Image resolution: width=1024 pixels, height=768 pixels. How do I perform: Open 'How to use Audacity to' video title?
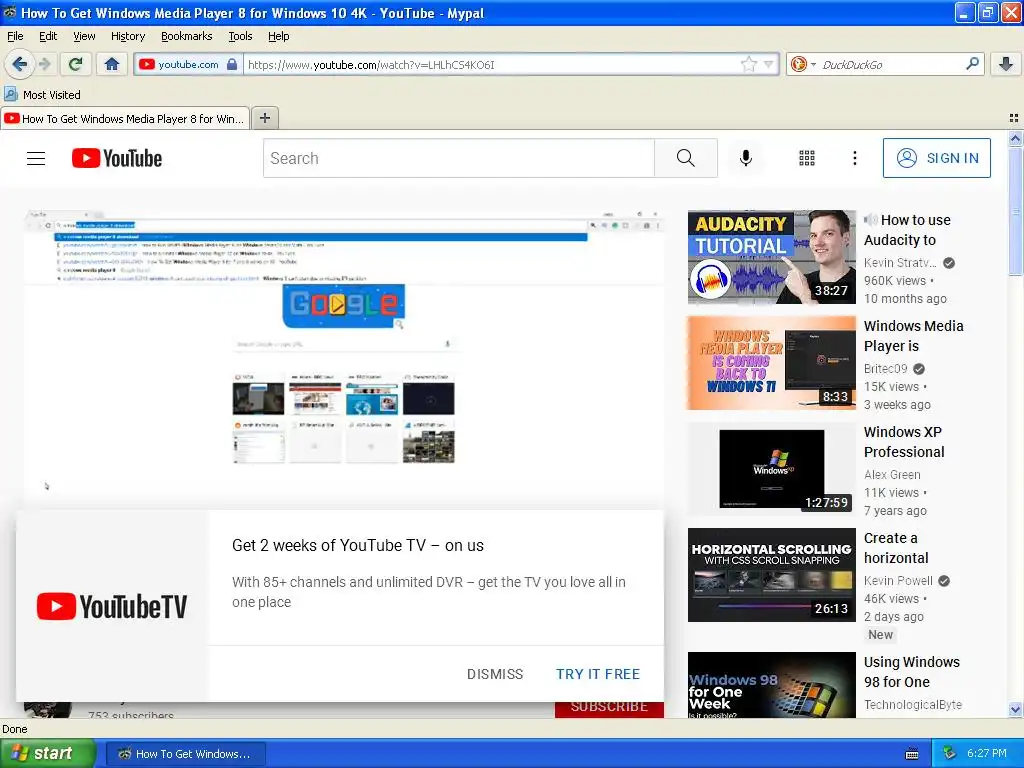coord(907,230)
